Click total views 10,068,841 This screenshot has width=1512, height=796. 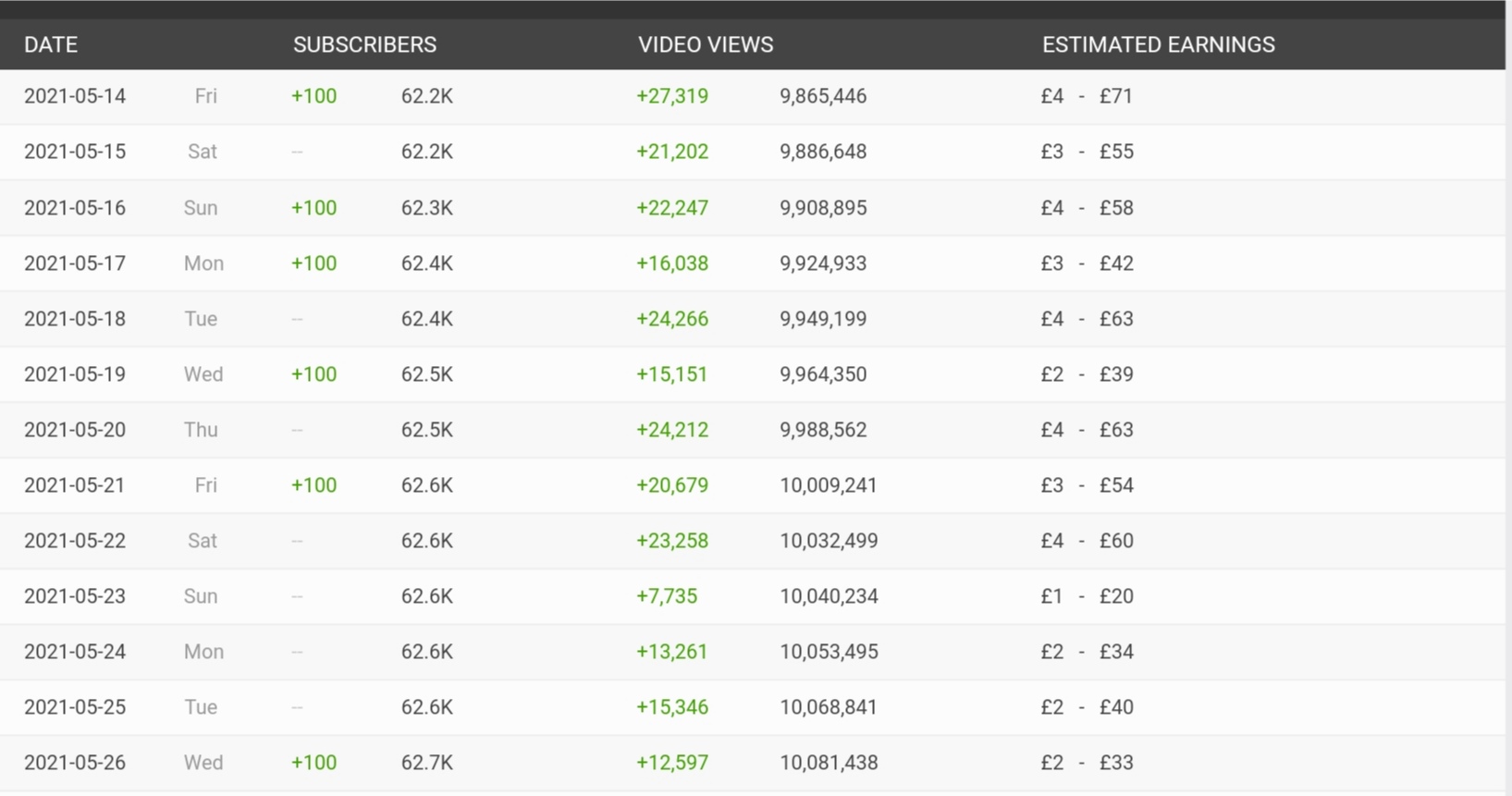pyautogui.click(x=829, y=707)
